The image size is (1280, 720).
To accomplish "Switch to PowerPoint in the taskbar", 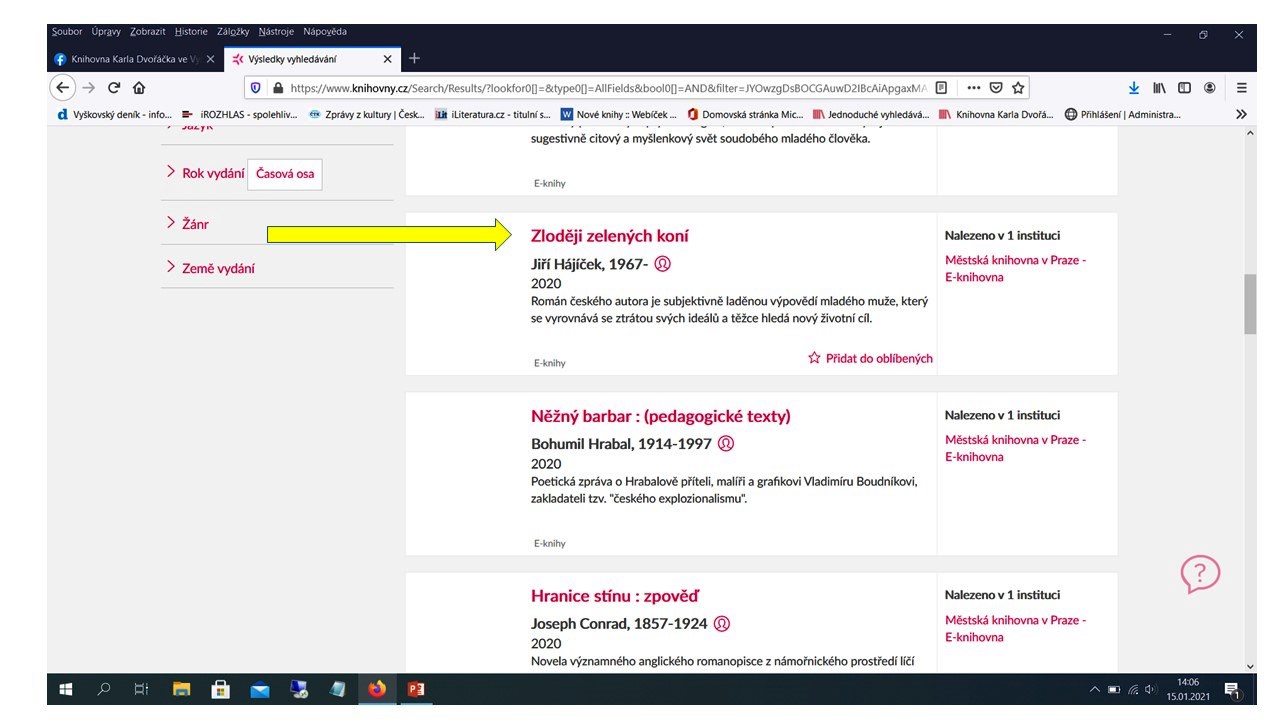I will [x=415, y=689].
